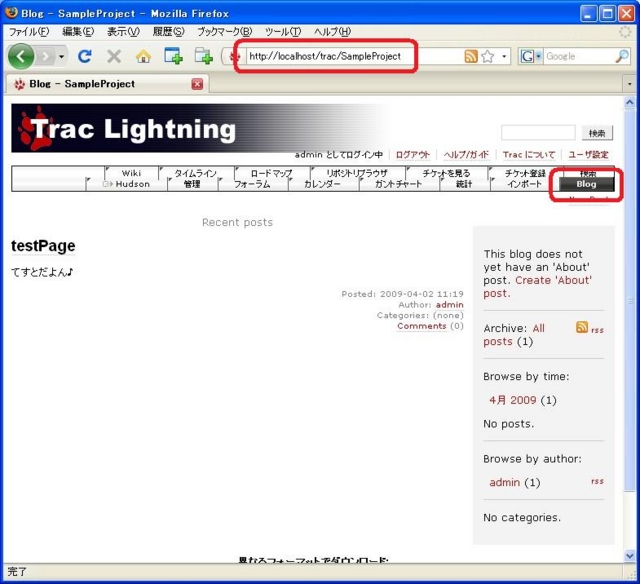
Task: Open the Trac について link
Action: [529, 155]
